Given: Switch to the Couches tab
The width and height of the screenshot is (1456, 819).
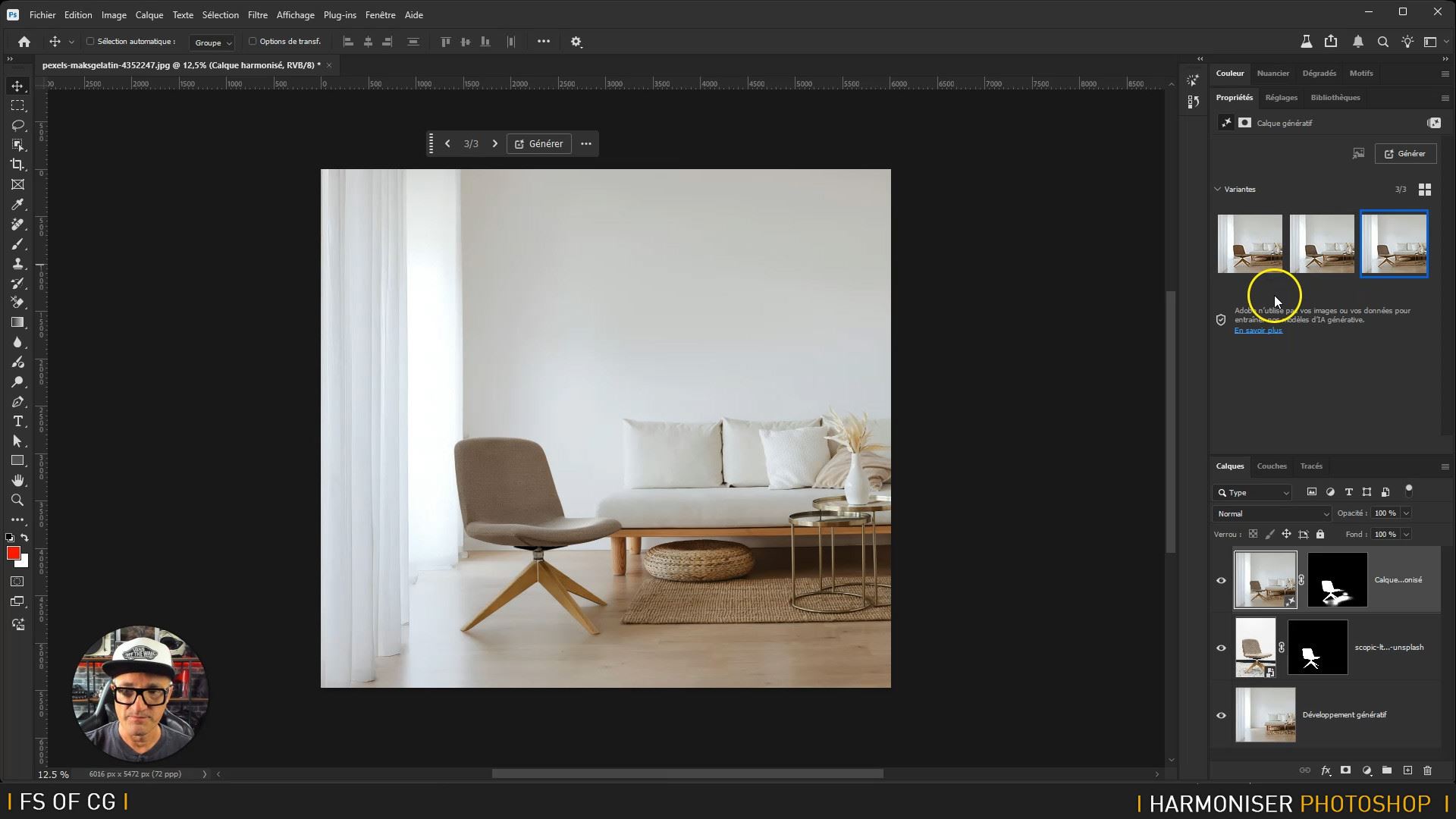Looking at the screenshot, I should 1271,466.
